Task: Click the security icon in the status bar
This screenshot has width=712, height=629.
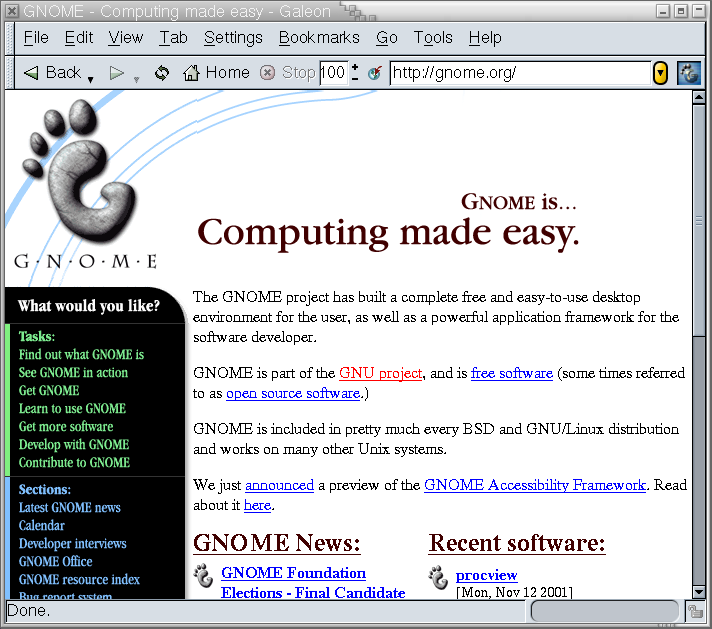Action: [x=695, y=612]
